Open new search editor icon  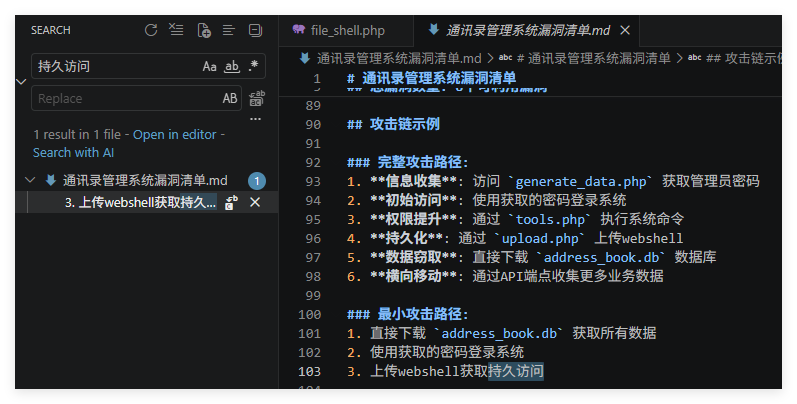coord(204,30)
